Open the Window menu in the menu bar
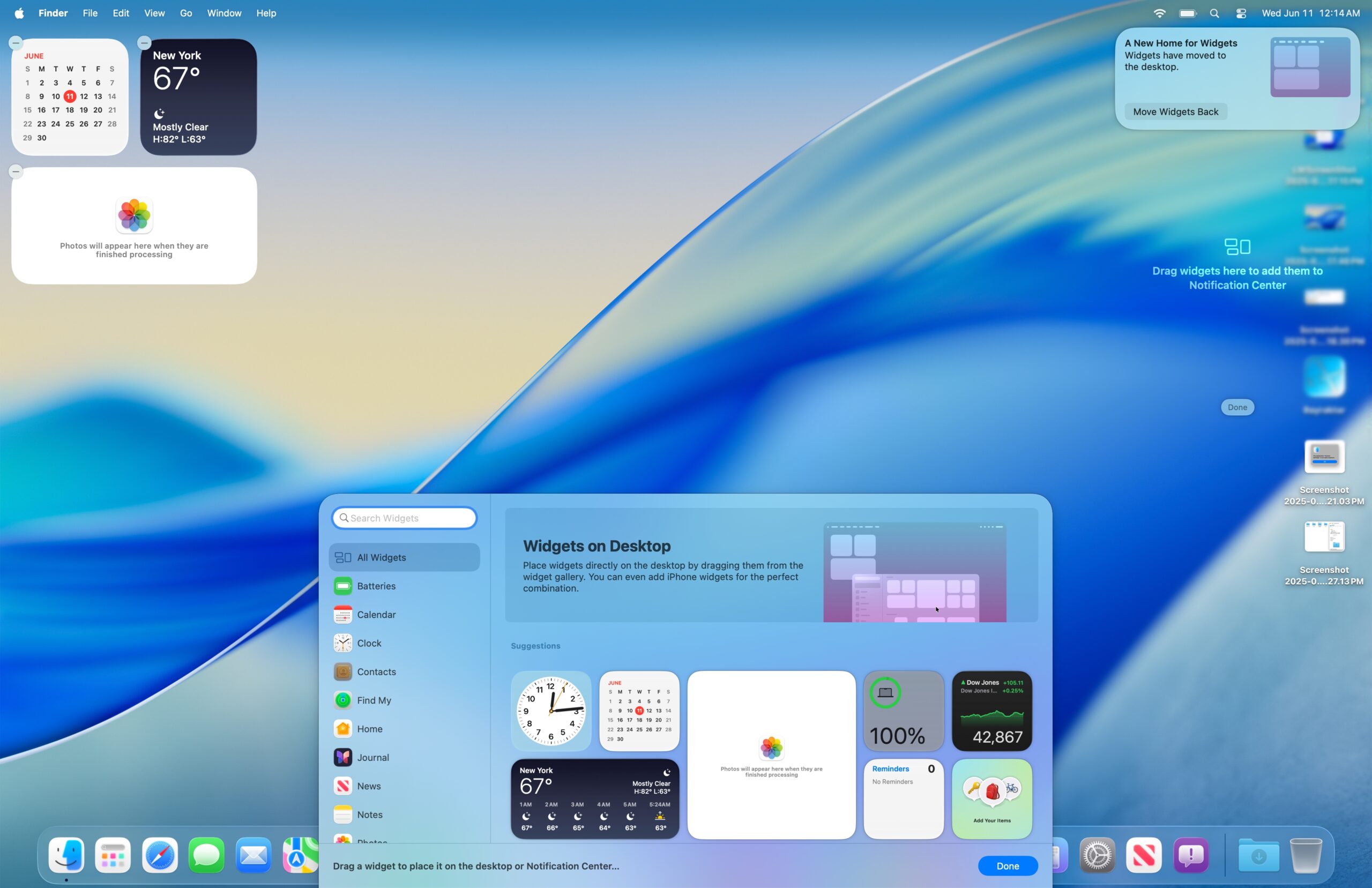 (x=223, y=13)
